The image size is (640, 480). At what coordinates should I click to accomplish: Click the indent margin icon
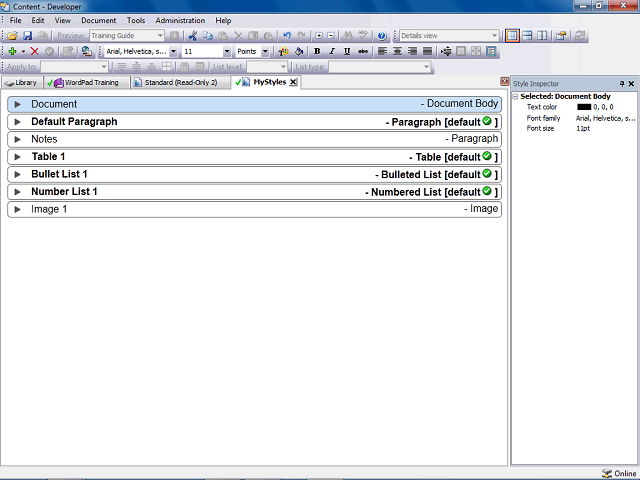446,51
